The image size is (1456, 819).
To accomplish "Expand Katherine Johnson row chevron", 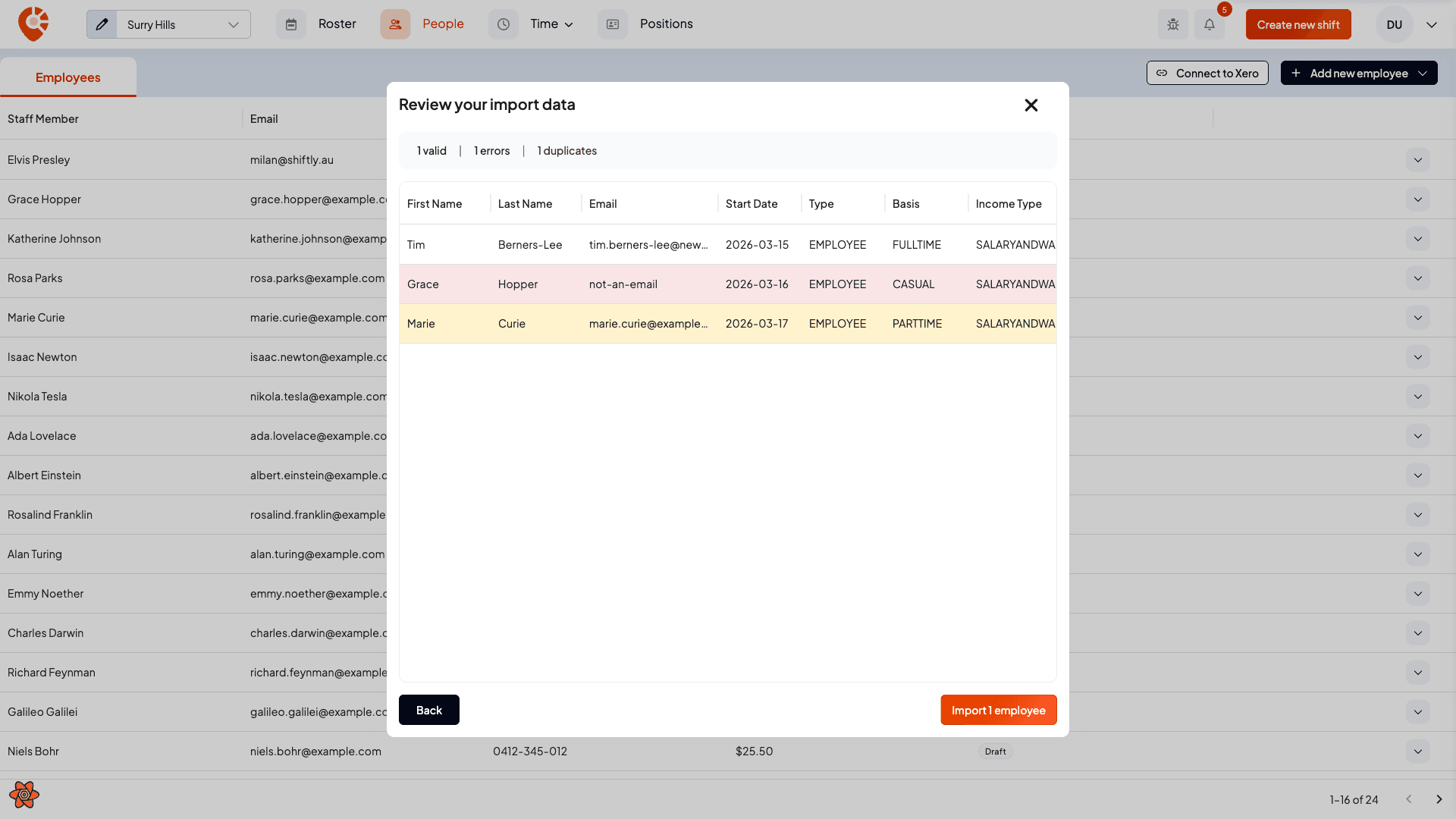I will [1418, 239].
